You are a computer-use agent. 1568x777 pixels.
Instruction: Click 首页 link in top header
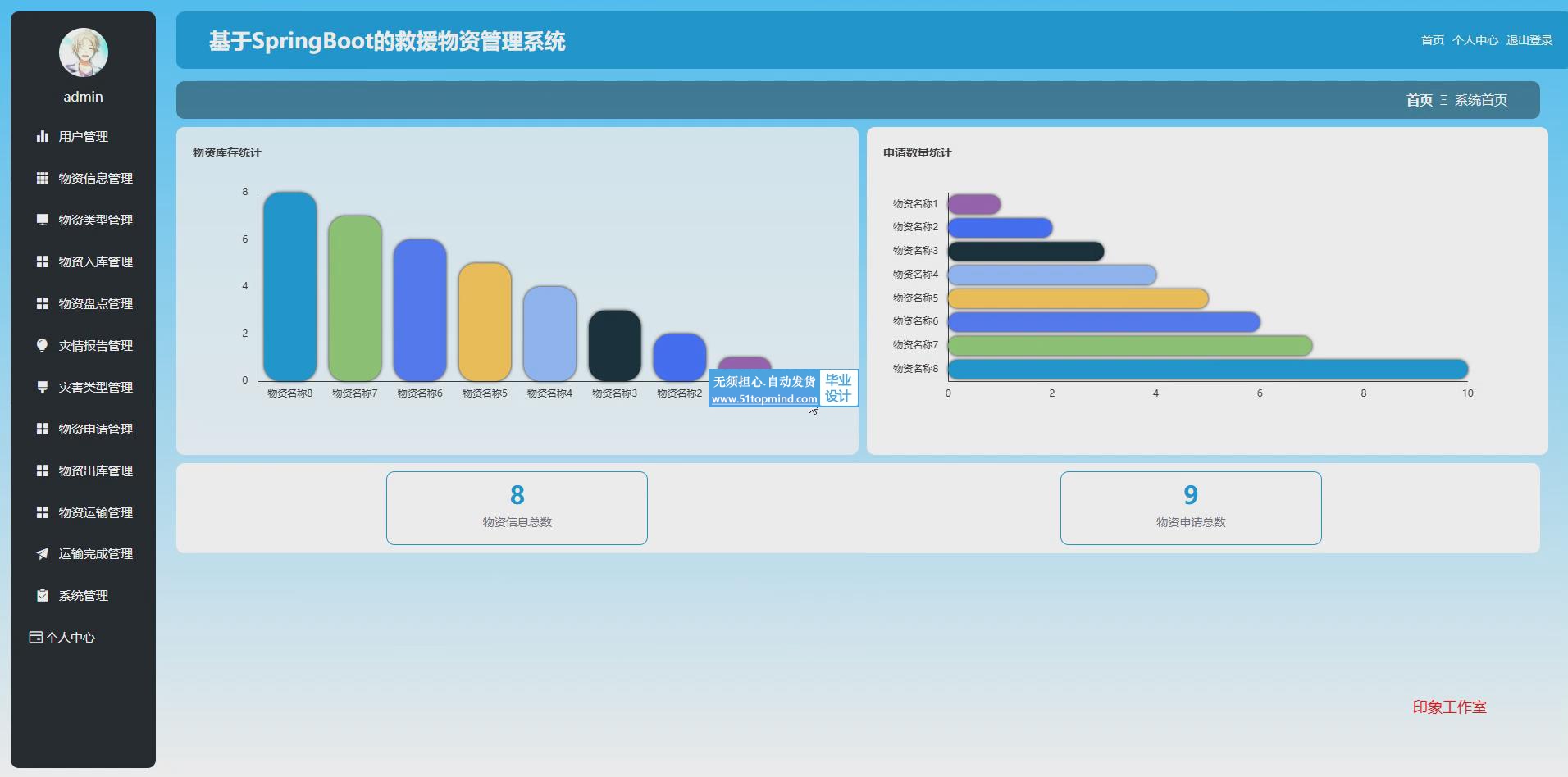(1432, 40)
